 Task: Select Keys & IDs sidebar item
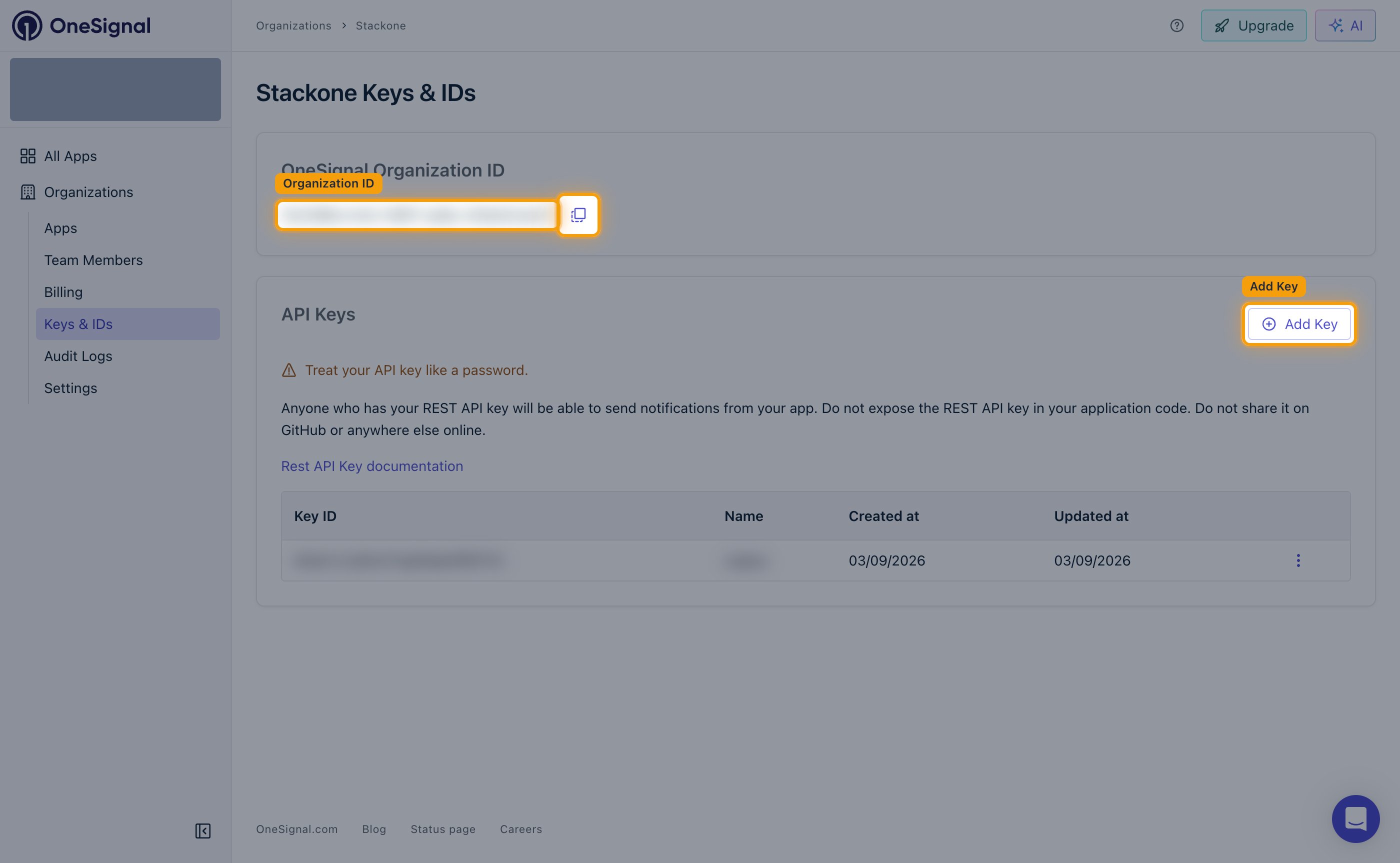128,323
